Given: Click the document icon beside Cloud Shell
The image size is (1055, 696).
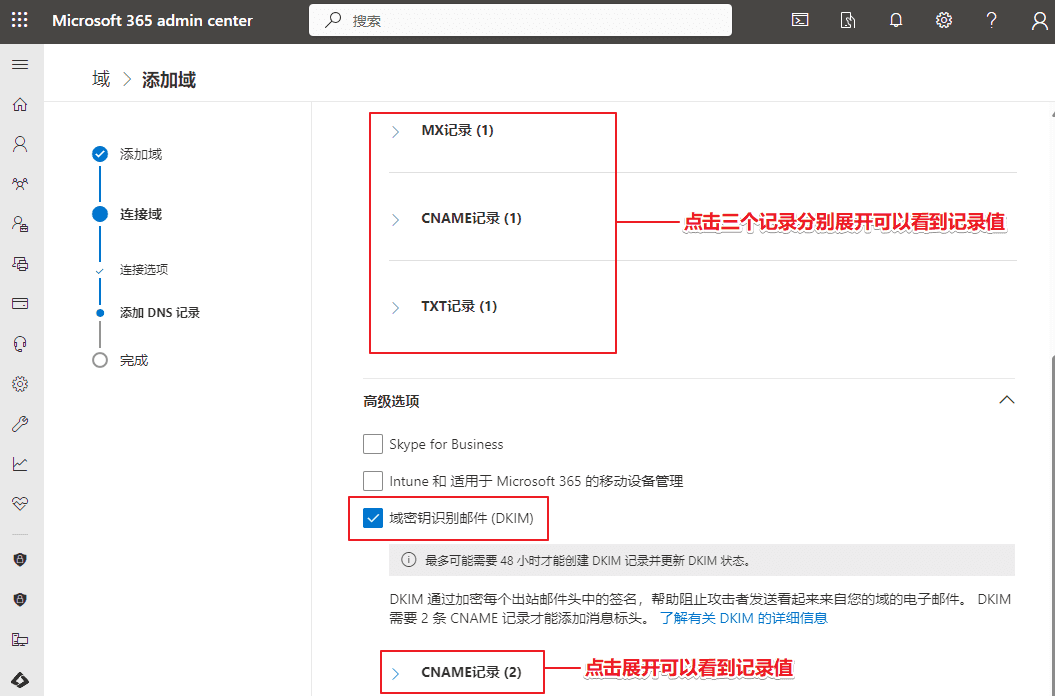Looking at the screenshot, I should 848,20.
